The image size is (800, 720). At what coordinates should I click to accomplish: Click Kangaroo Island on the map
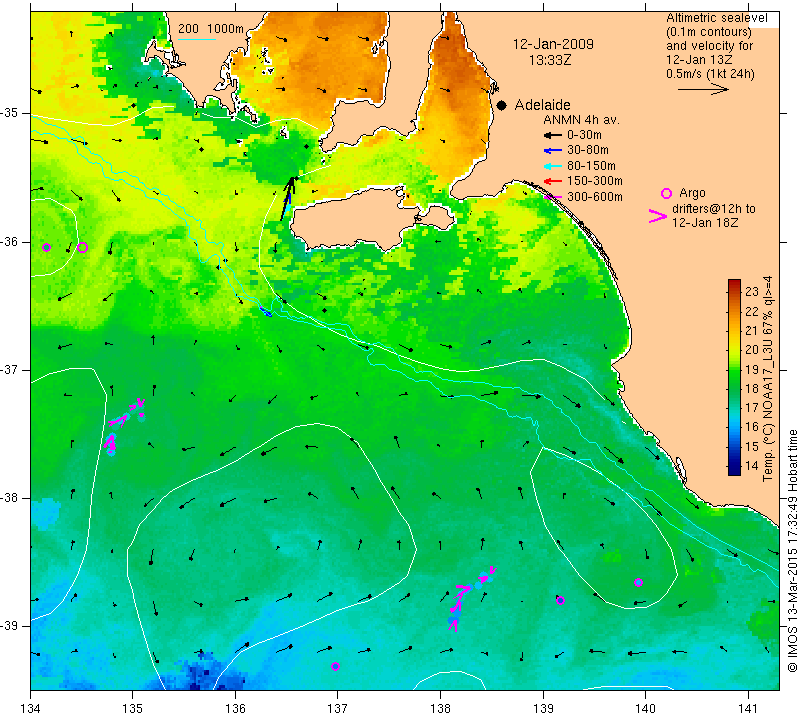pyautogui.click(x=352, y=219)
